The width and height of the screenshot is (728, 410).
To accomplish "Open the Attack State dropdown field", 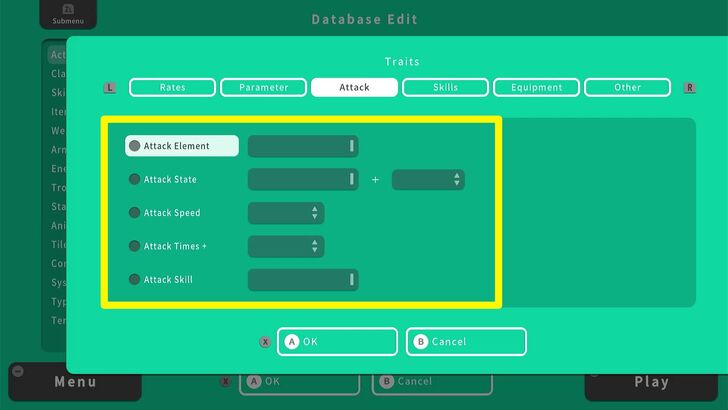I will [303, 180].
